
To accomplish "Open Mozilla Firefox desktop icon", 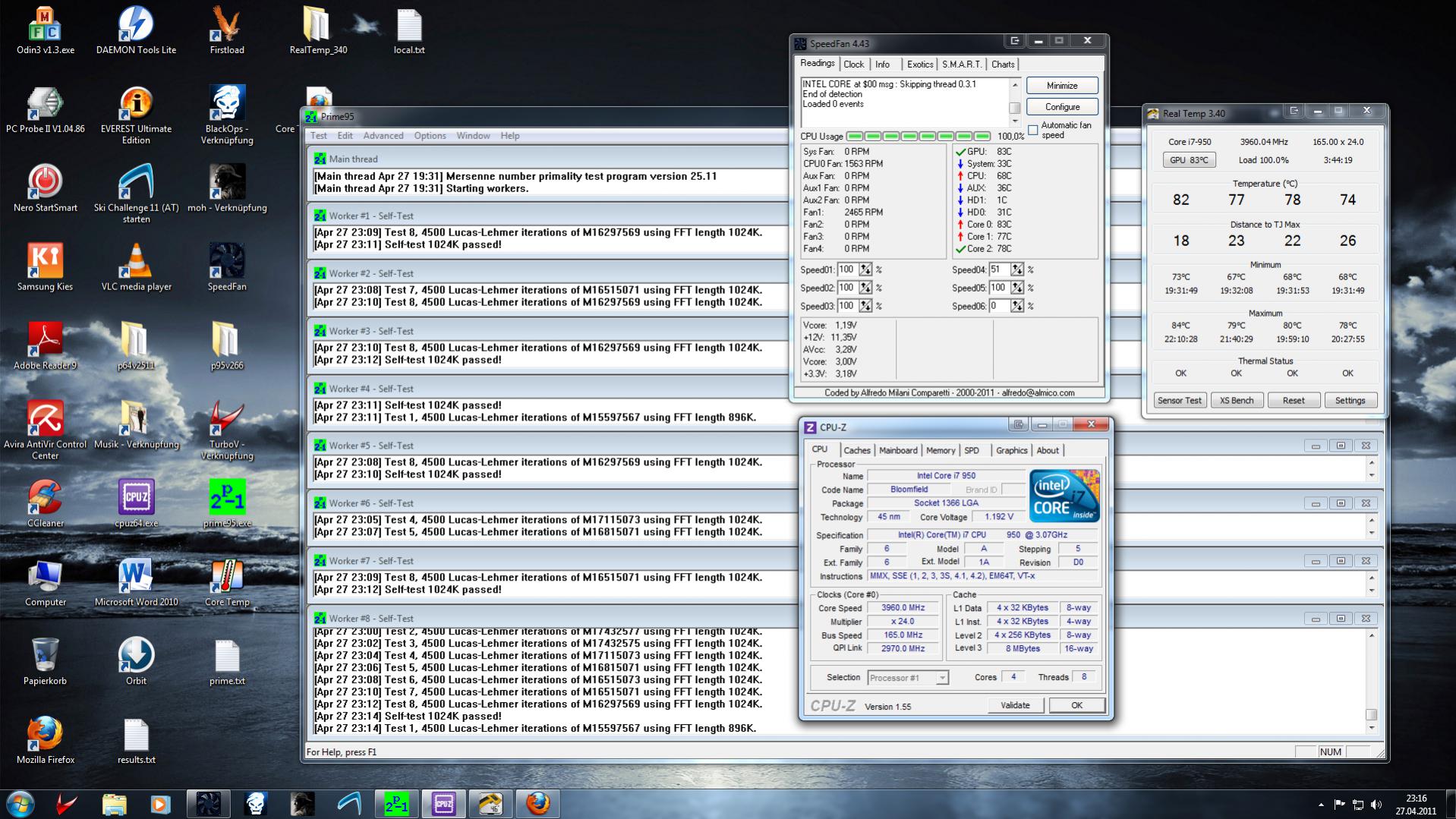I will (x=45, y=741).
